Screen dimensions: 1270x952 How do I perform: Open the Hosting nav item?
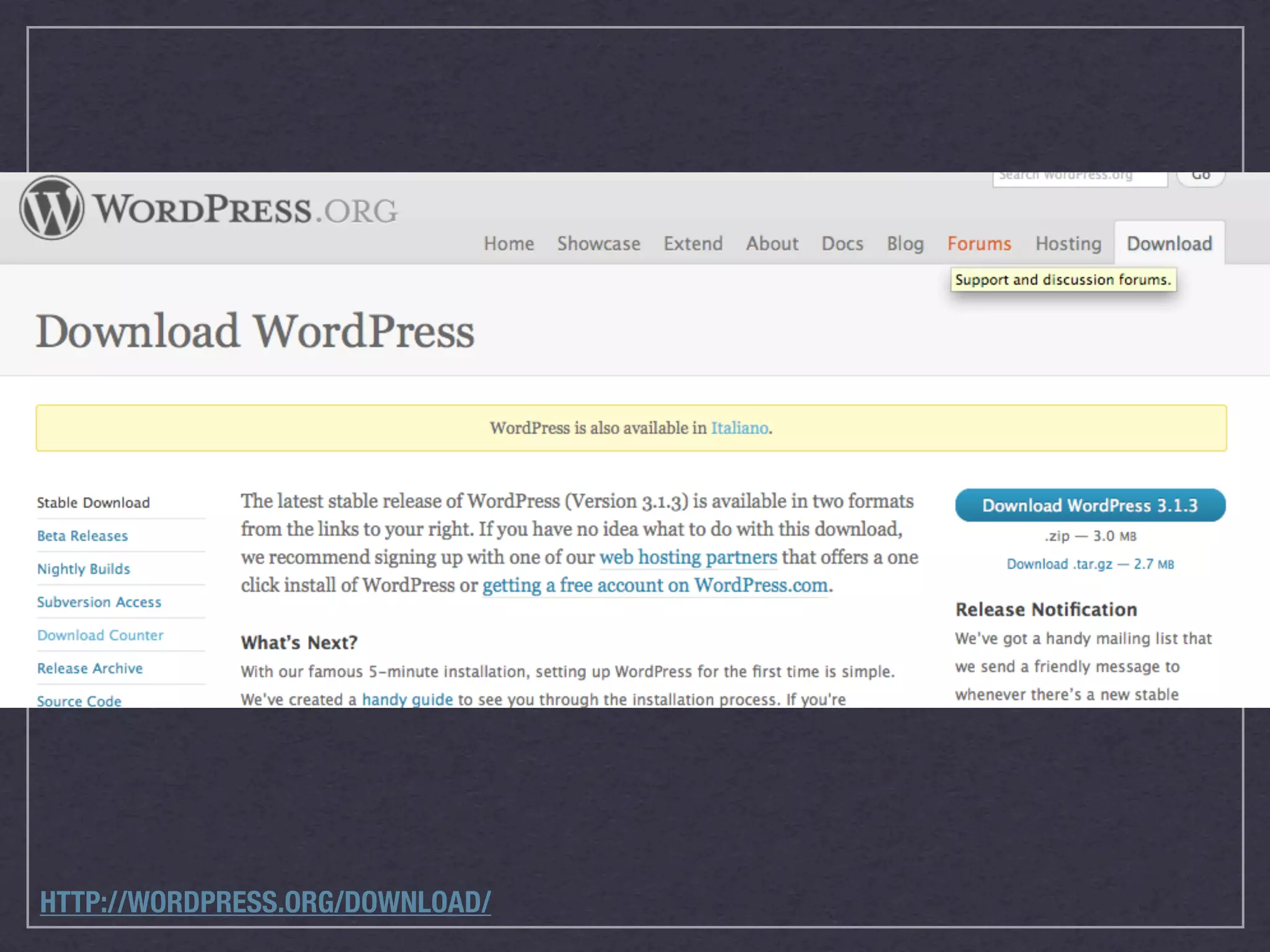[1068, 244]
